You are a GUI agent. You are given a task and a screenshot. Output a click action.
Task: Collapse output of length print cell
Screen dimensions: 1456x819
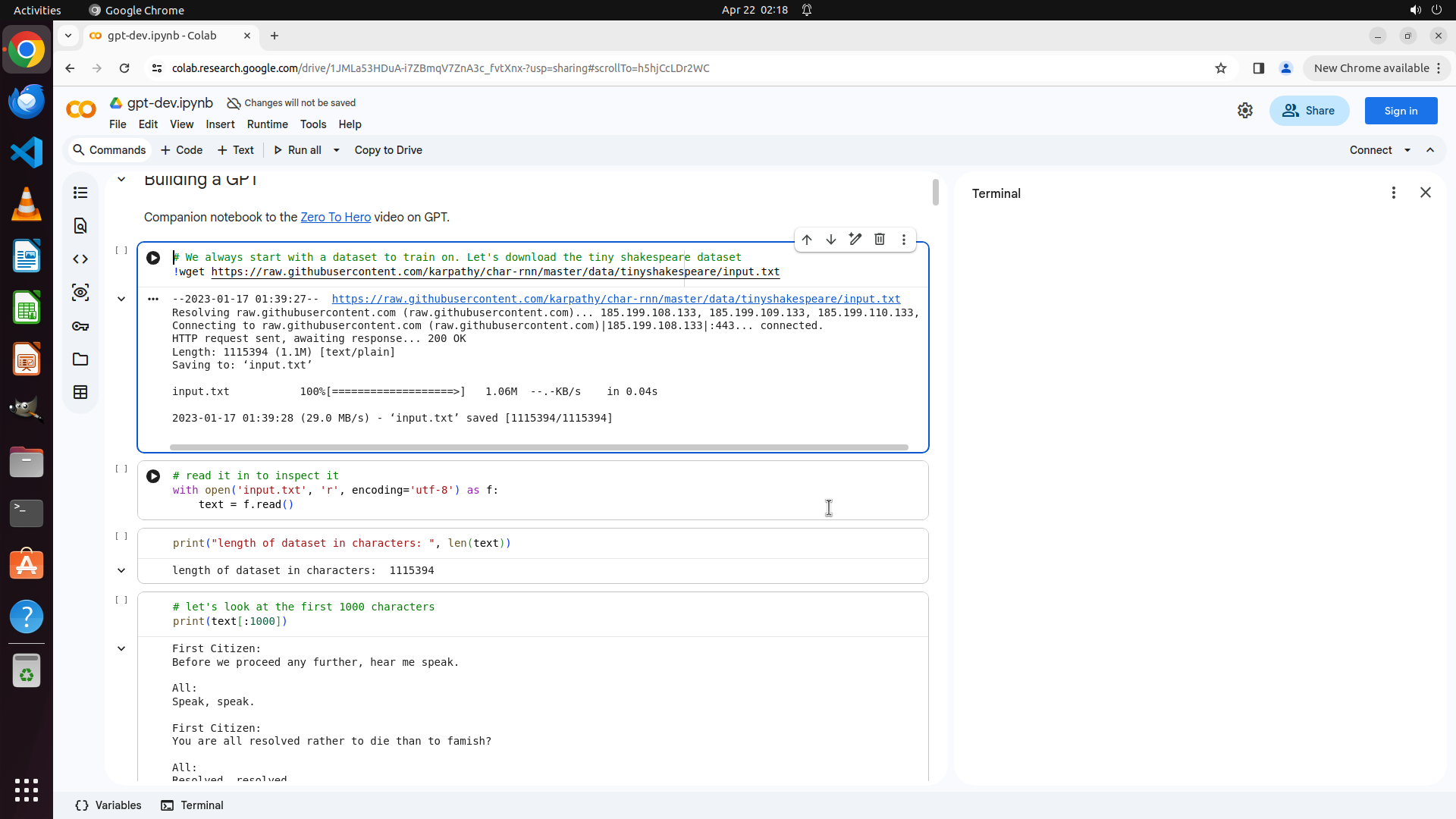(121, 570)
